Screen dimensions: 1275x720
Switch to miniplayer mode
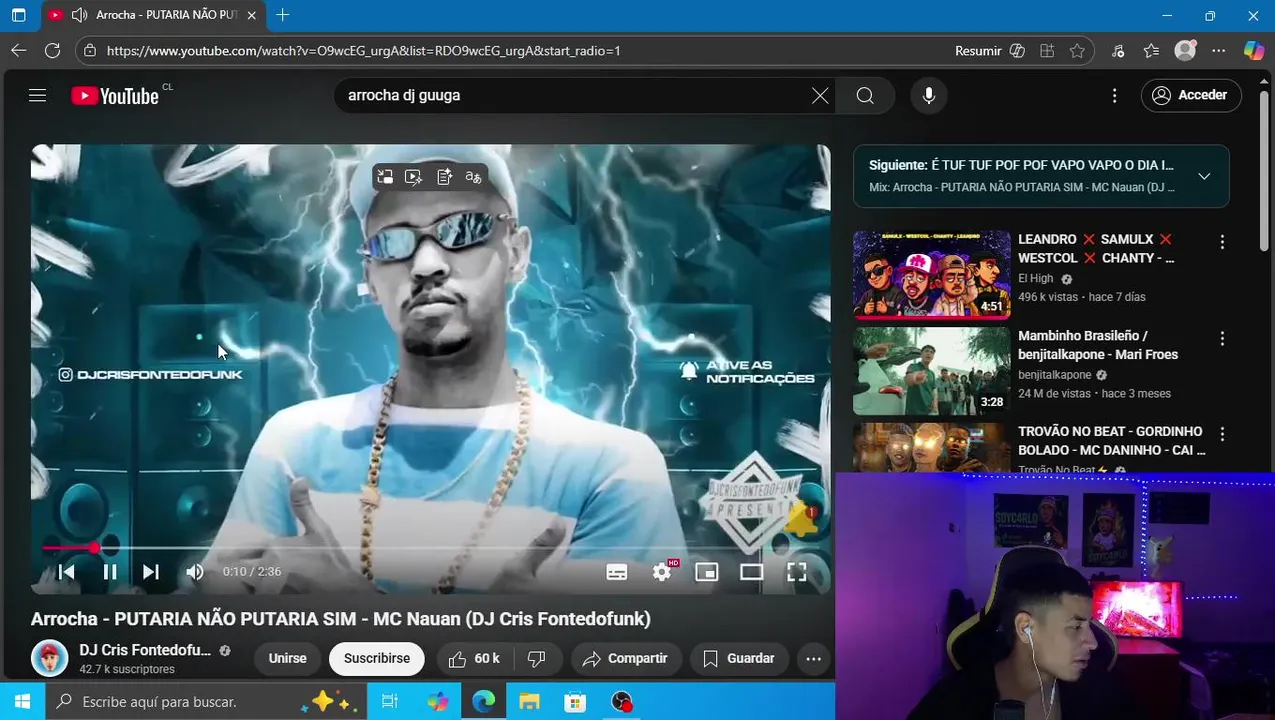point(707,572)
